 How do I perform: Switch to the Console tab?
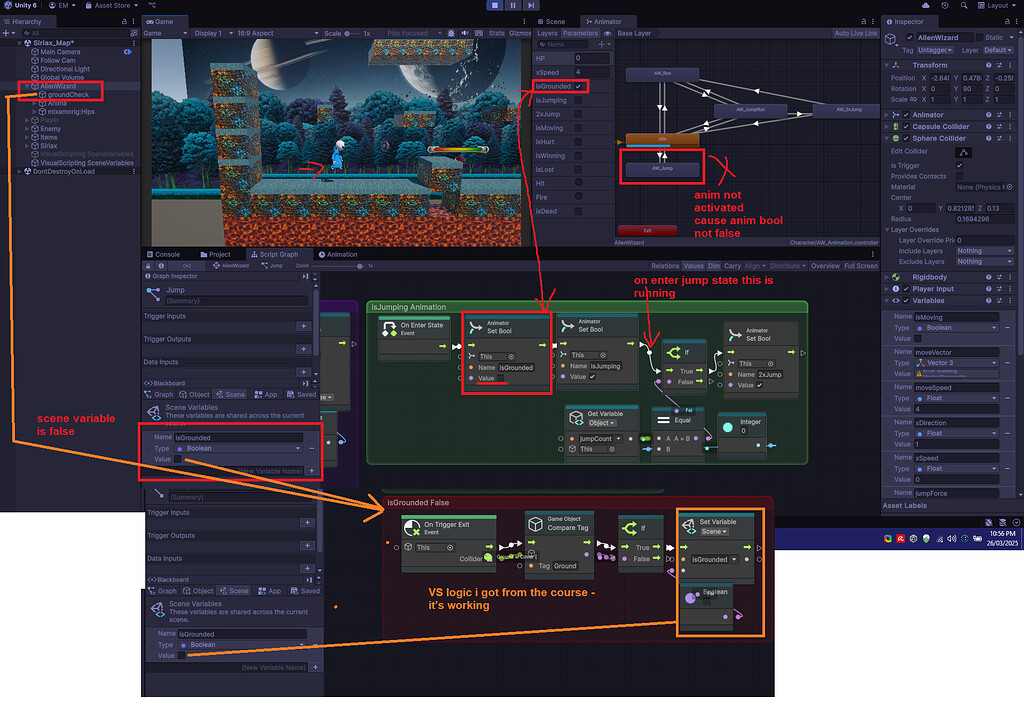point(164,254)
